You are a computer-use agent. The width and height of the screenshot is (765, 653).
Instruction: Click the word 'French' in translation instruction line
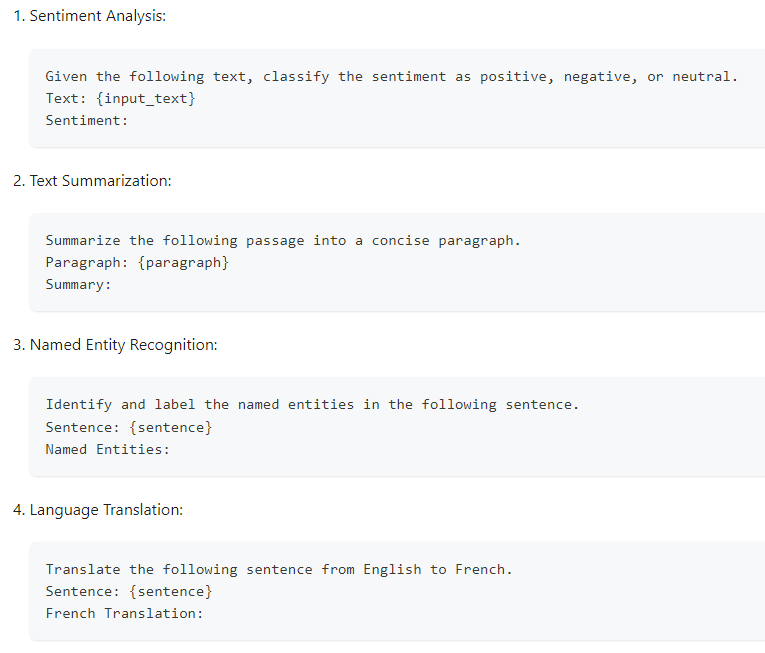[480, 570]
